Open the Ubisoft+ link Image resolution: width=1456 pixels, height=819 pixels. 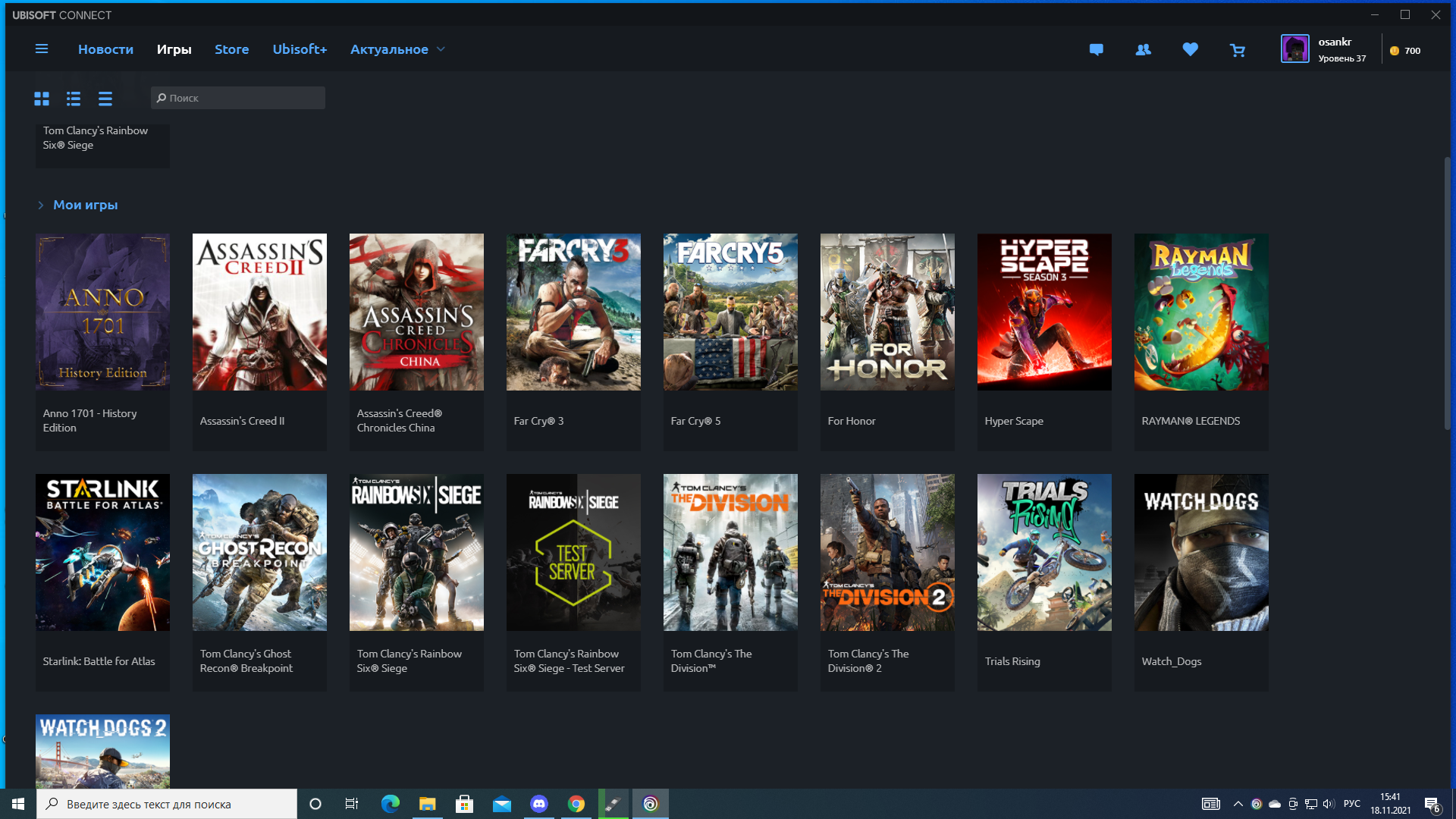300,49
